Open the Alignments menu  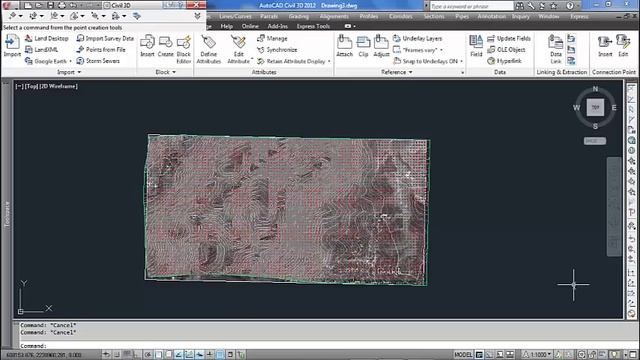click(x=334, y=16)
